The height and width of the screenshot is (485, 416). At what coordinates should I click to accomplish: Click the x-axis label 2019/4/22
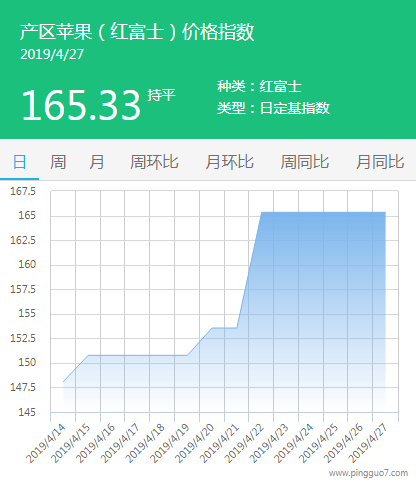[244, 443]
